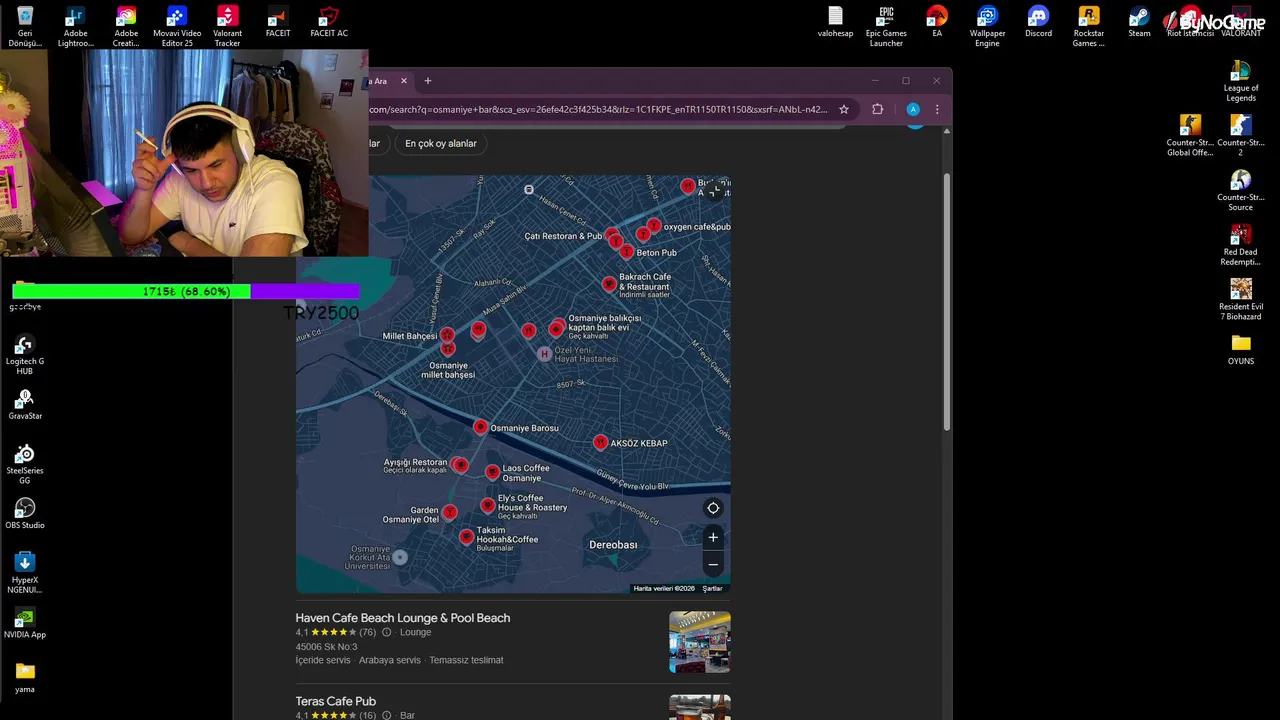This screenshot has height=720, width=1280.
Task: Select oxygen cafe&pub map pin
Action: [x=654, y=226]
